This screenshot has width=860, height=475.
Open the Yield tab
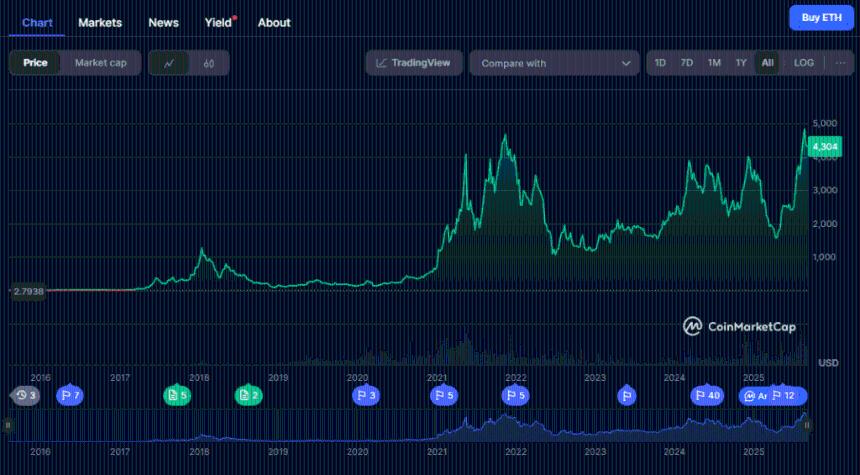(218, 22)
